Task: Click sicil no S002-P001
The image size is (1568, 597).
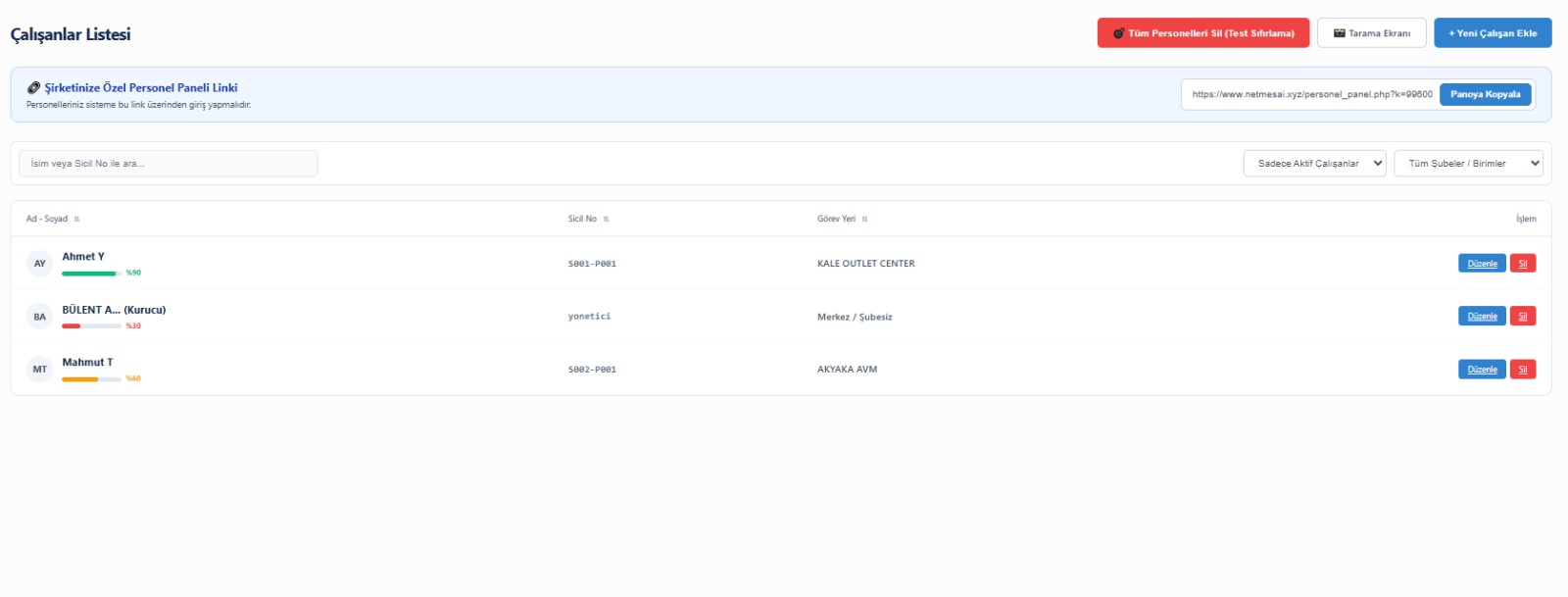Action: 592,370
